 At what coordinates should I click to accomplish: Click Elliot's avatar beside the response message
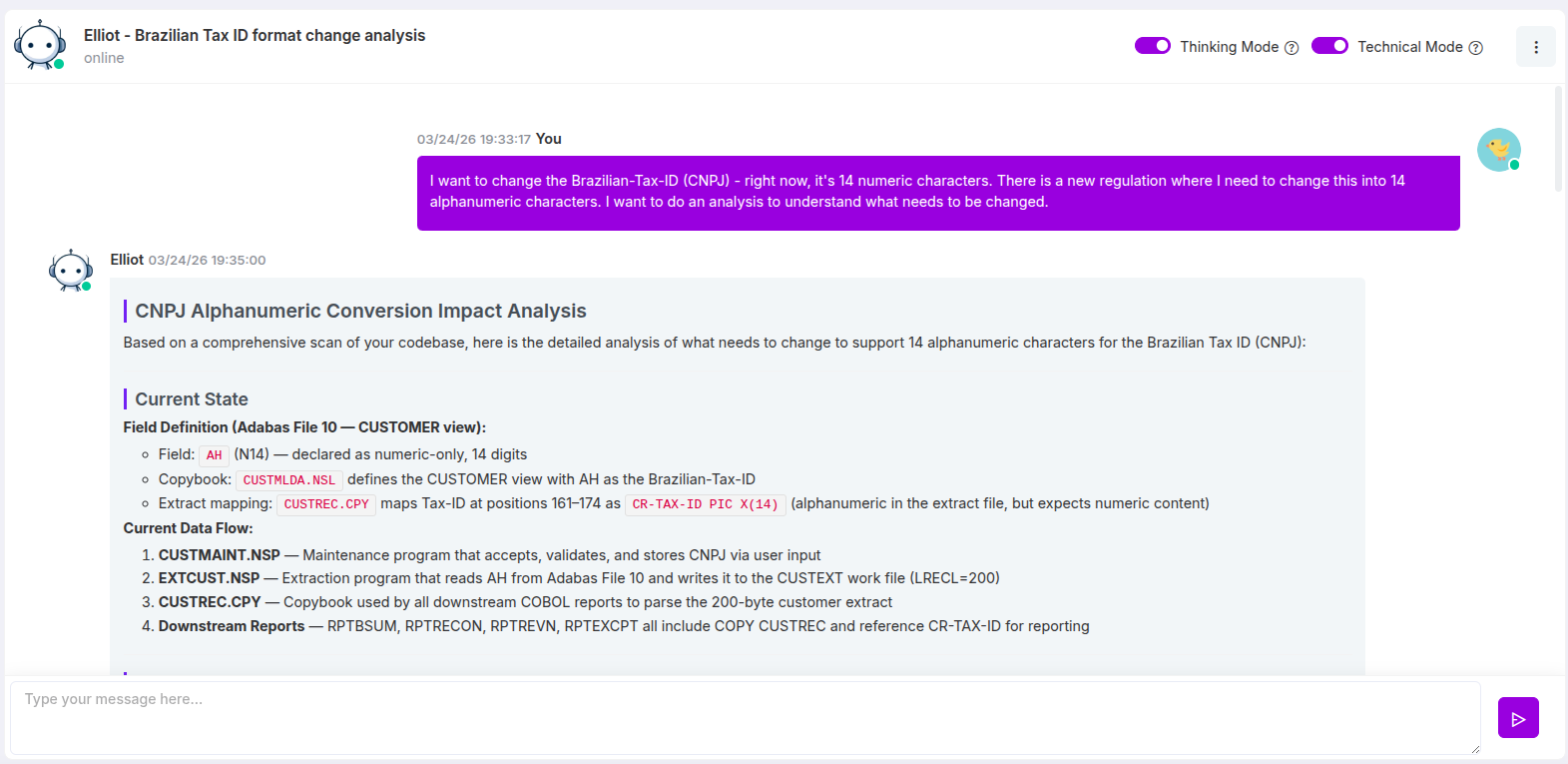71,271
